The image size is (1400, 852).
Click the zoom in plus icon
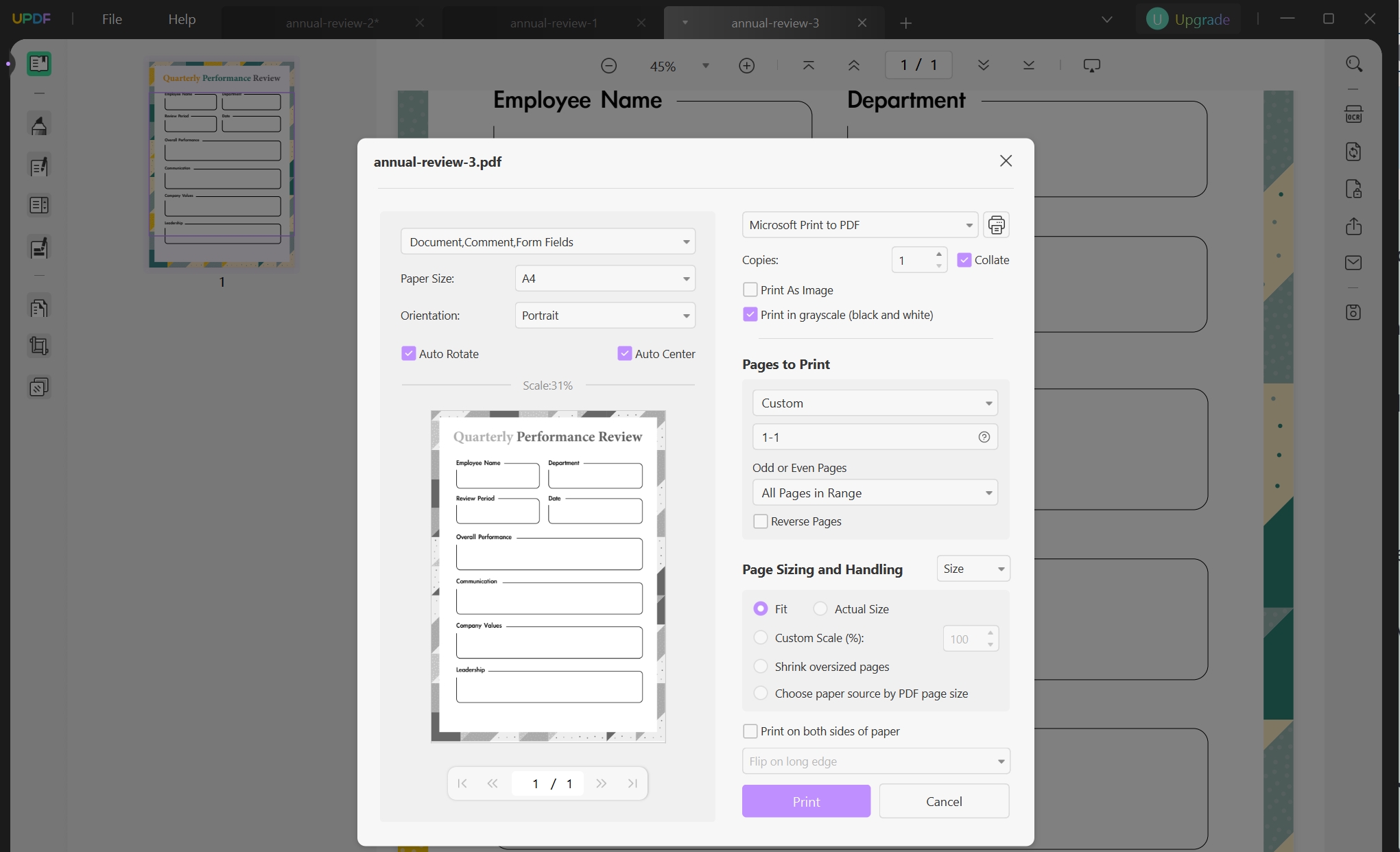747,66
